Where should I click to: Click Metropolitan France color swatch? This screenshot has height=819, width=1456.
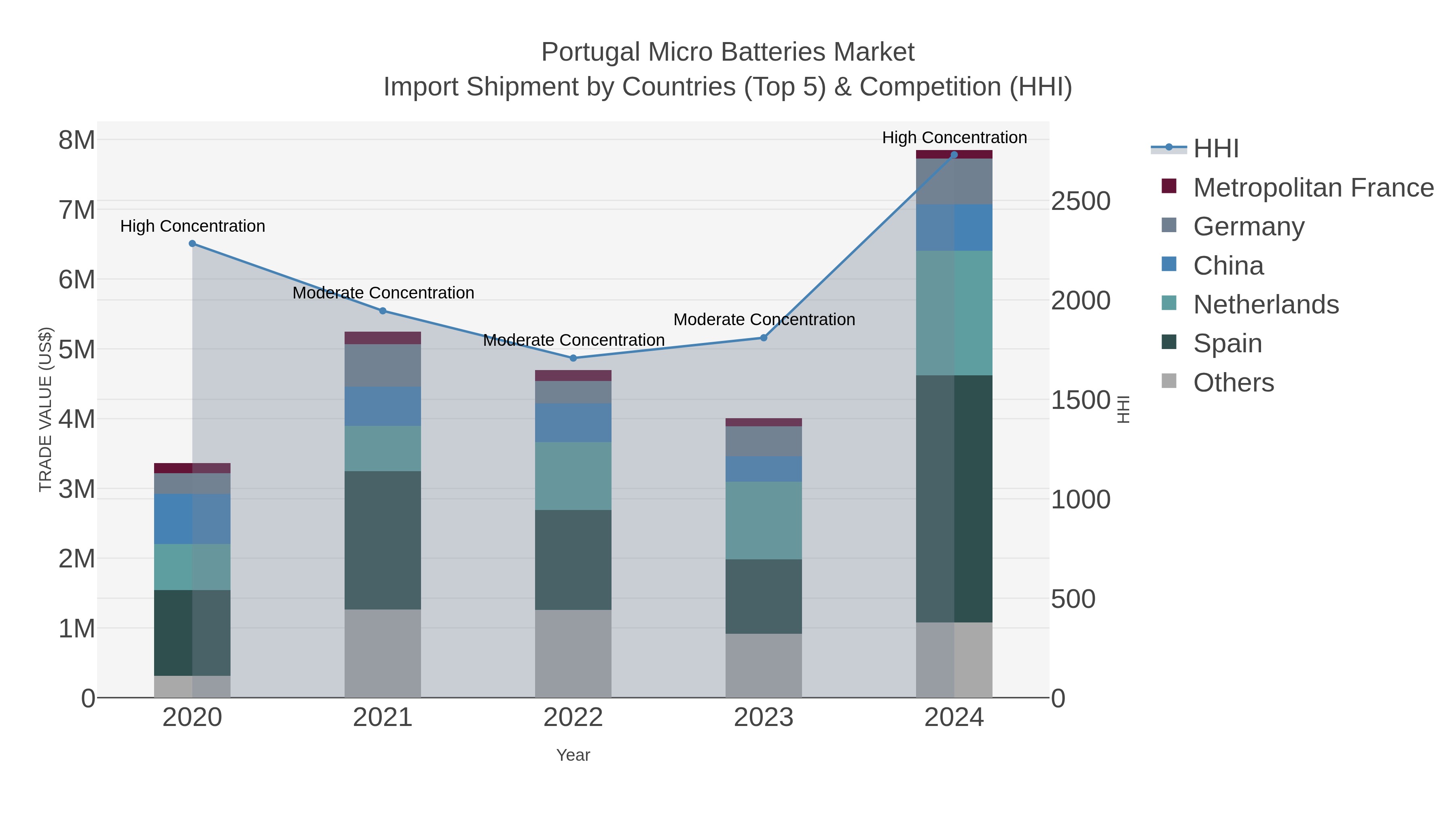pos(1169,186)
